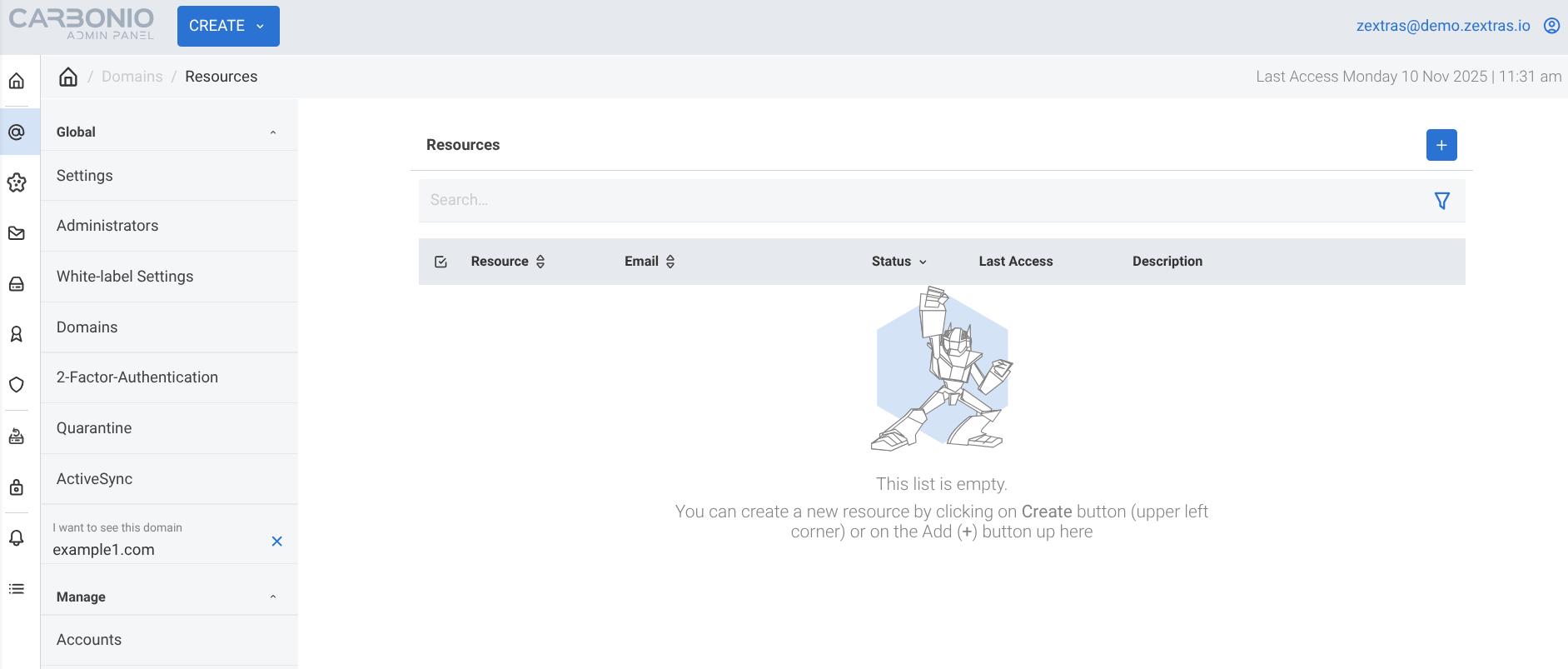Image resolution: width=1568 pixels, height=669 pixels.
Task: Click the breadcrumb home icon
Action: [68, 77]
